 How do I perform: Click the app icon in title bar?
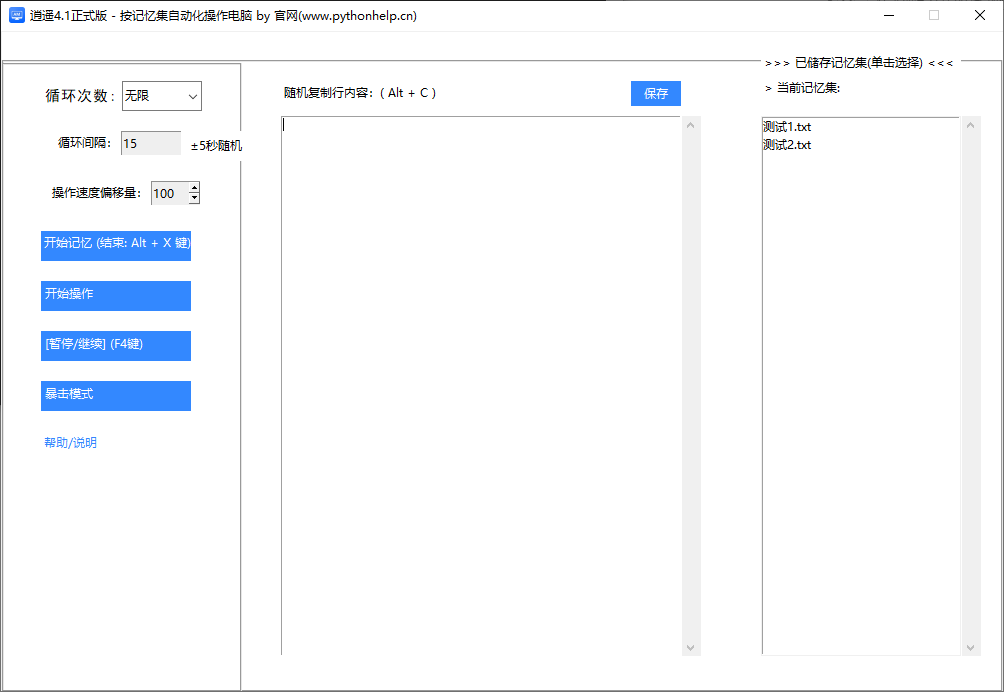click(17, 16)
